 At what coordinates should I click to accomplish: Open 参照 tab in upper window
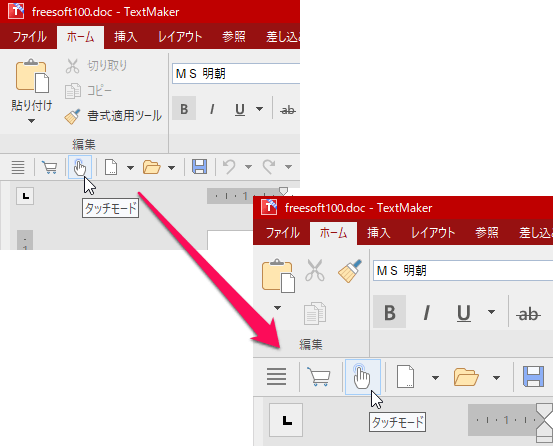233,37
